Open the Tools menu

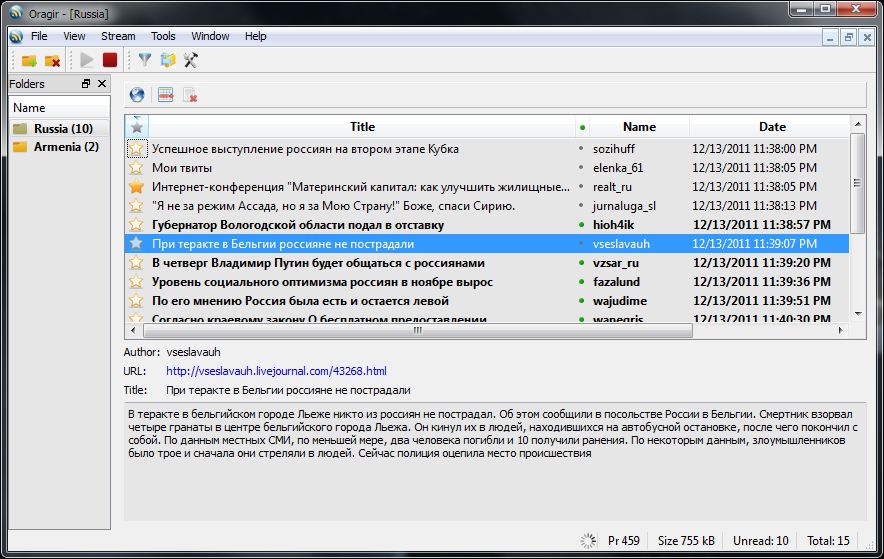(163, 36)
